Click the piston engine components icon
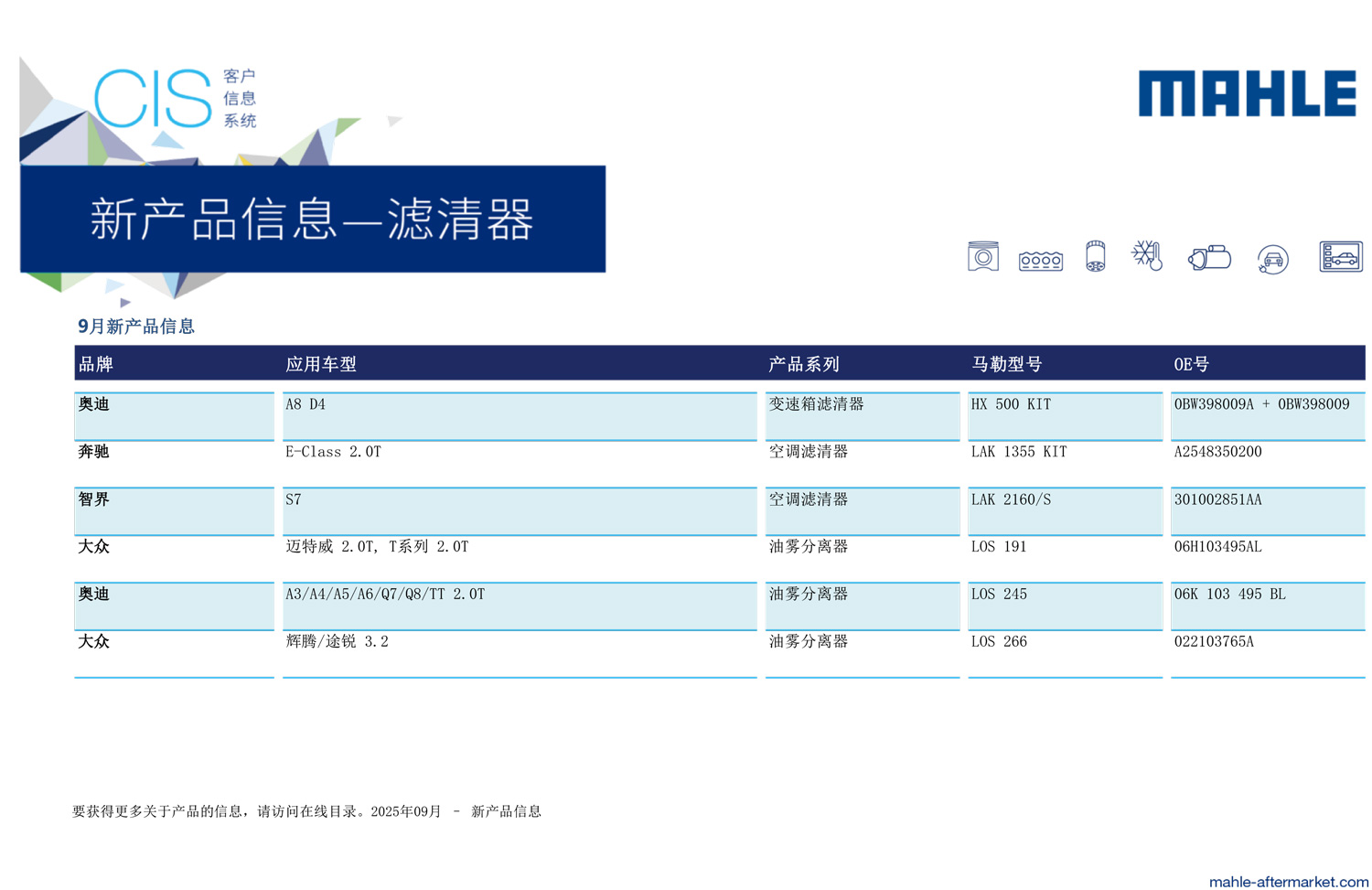This screenshot has width=1372, height=890. click(982, 257)
